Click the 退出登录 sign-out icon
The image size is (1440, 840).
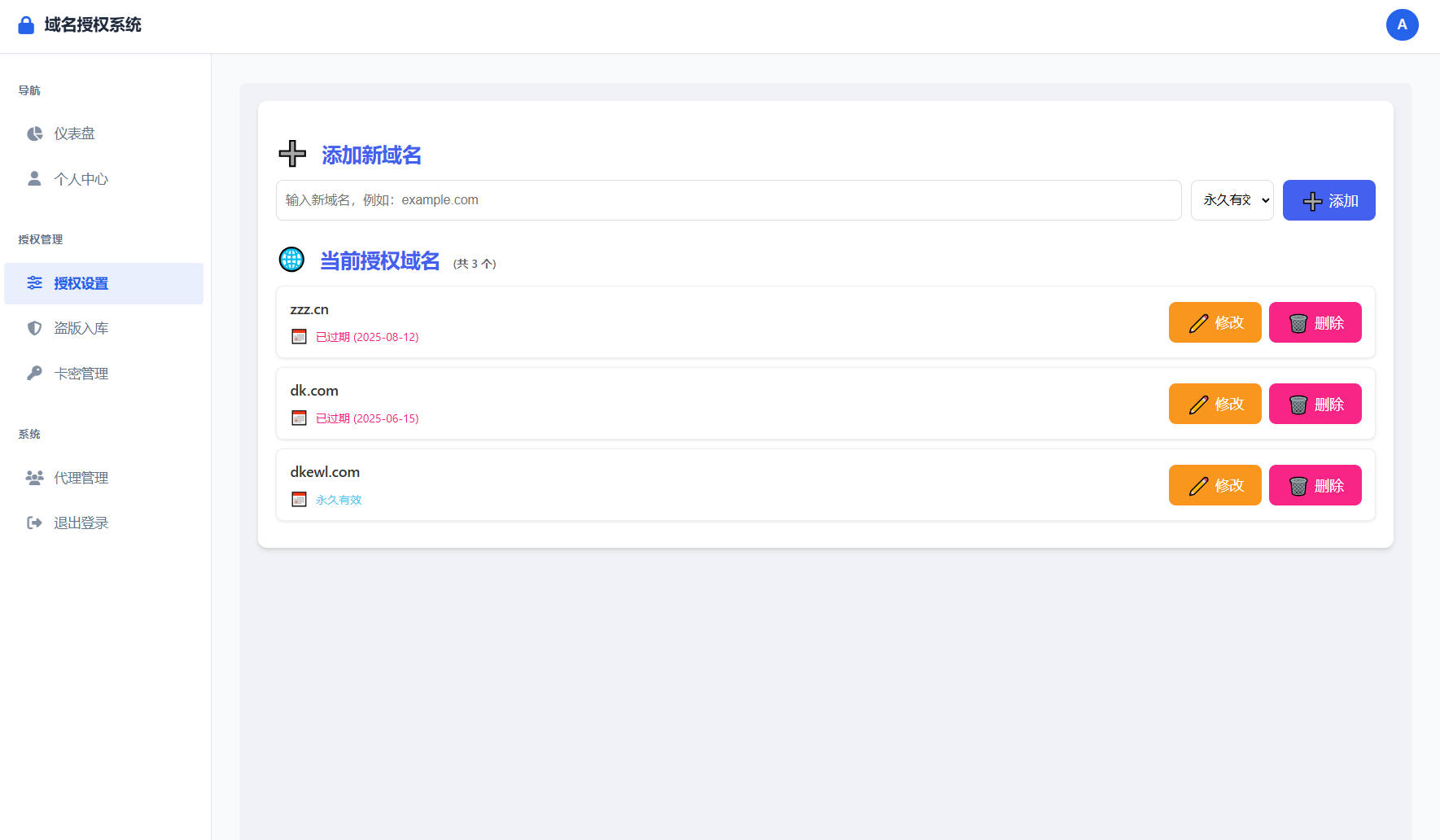pyautogui.click(x=34, y=523)
